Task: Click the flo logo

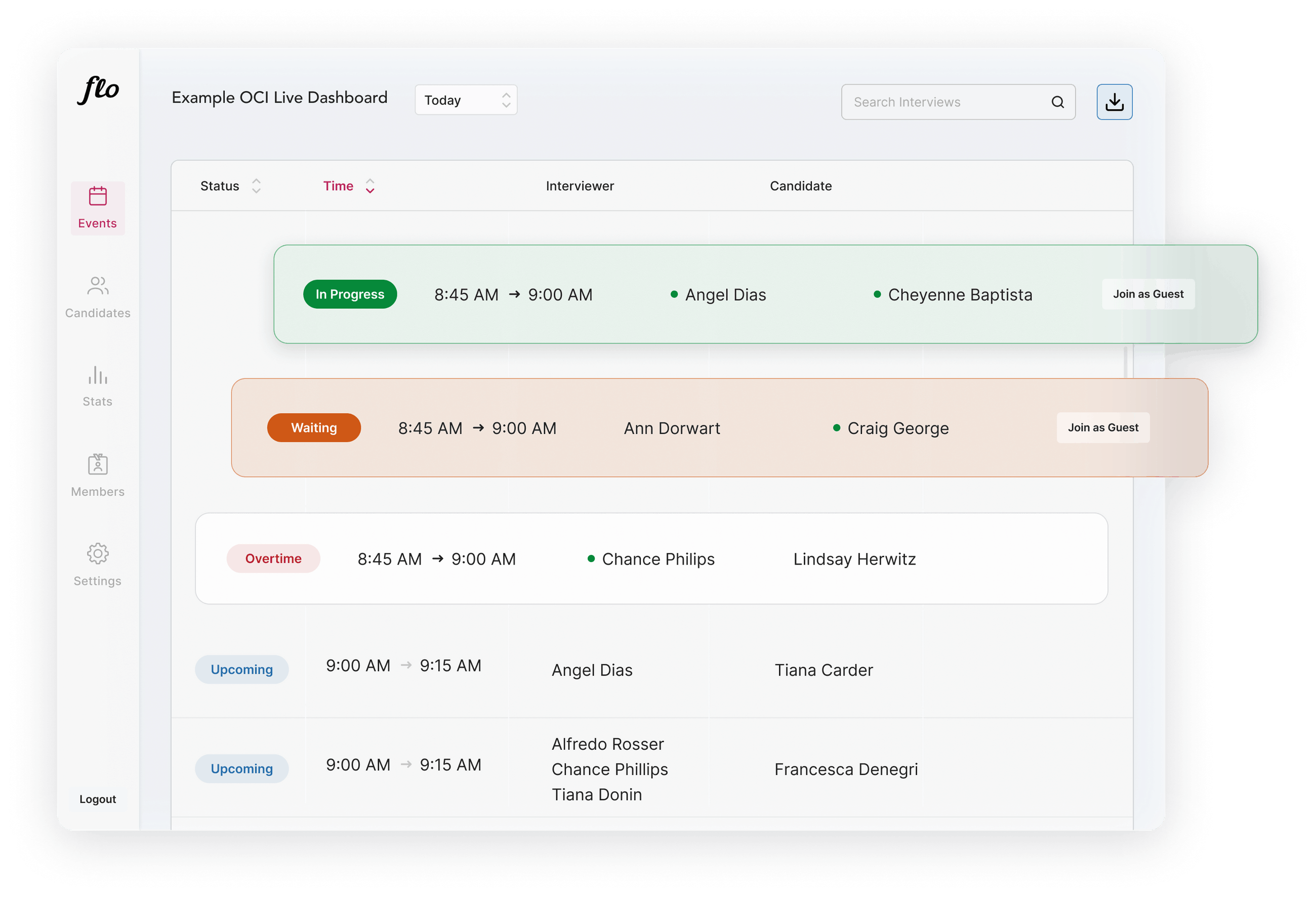Action: click(x=98, y=90)
